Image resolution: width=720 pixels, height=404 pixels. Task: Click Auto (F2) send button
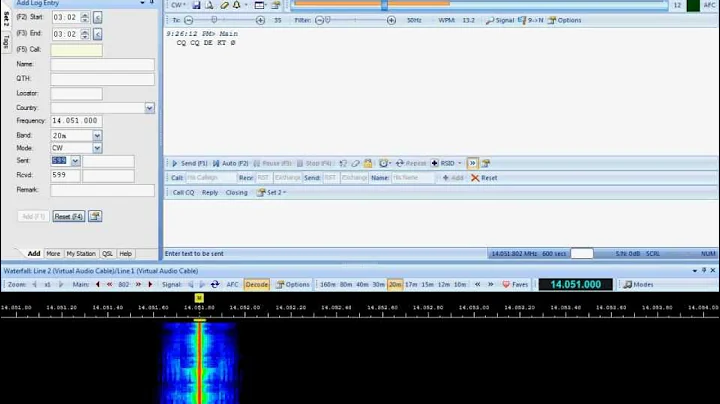pos(231,163)
